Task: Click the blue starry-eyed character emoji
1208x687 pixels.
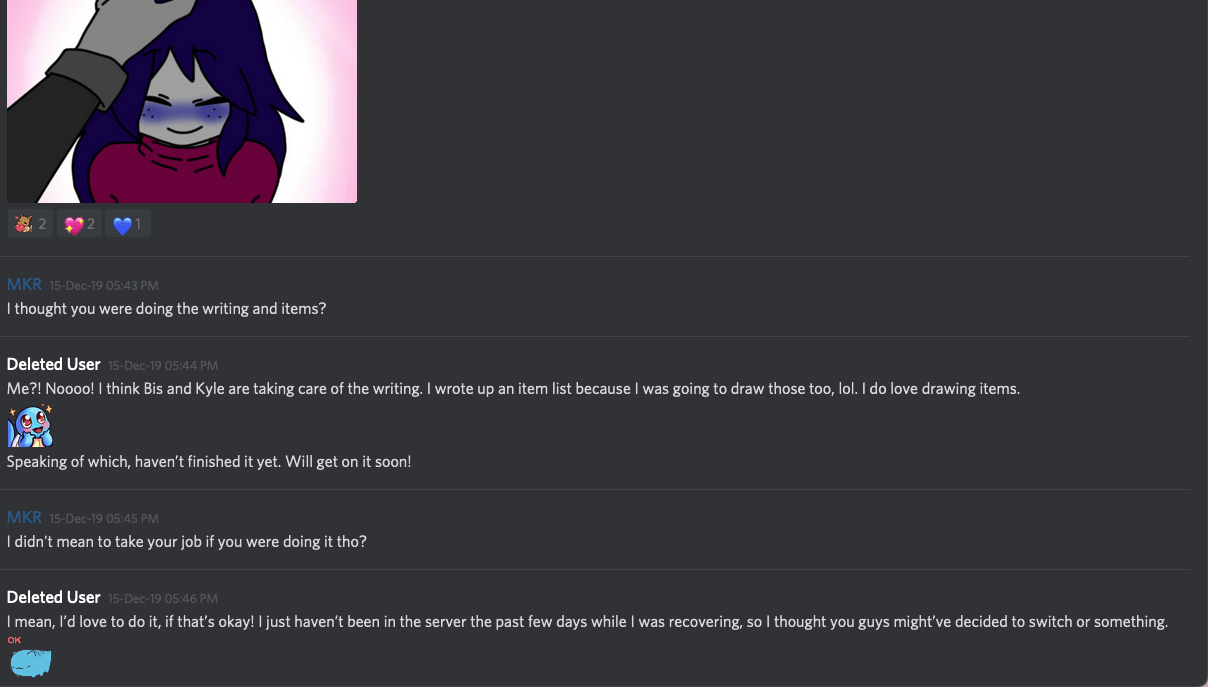Action: pos(30,426)
